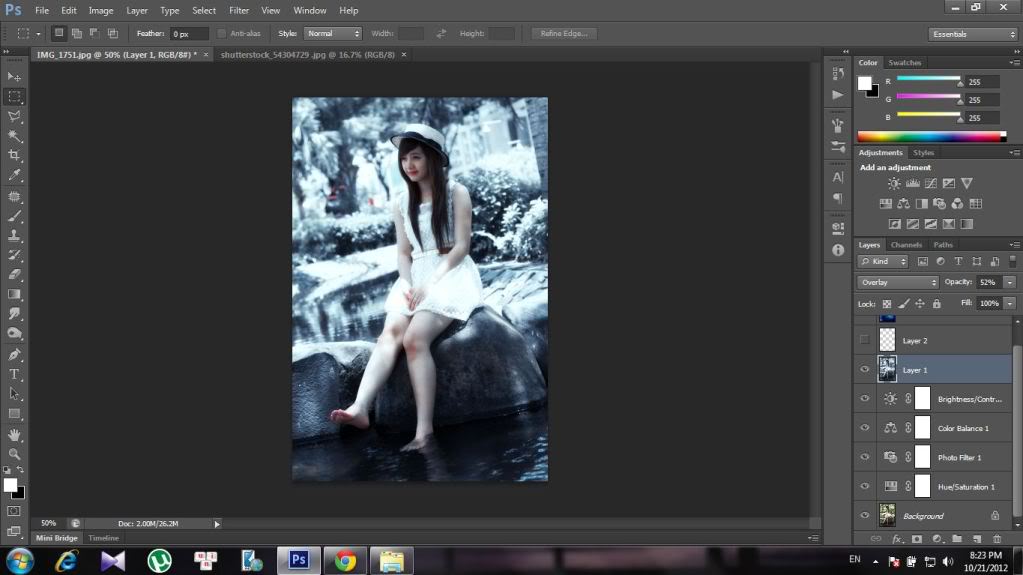Image resolution: width=1023 pixels, height=575 pixels.
Task: Open the Layer menu
Action: pyautogui.click(x=136, y=10)
